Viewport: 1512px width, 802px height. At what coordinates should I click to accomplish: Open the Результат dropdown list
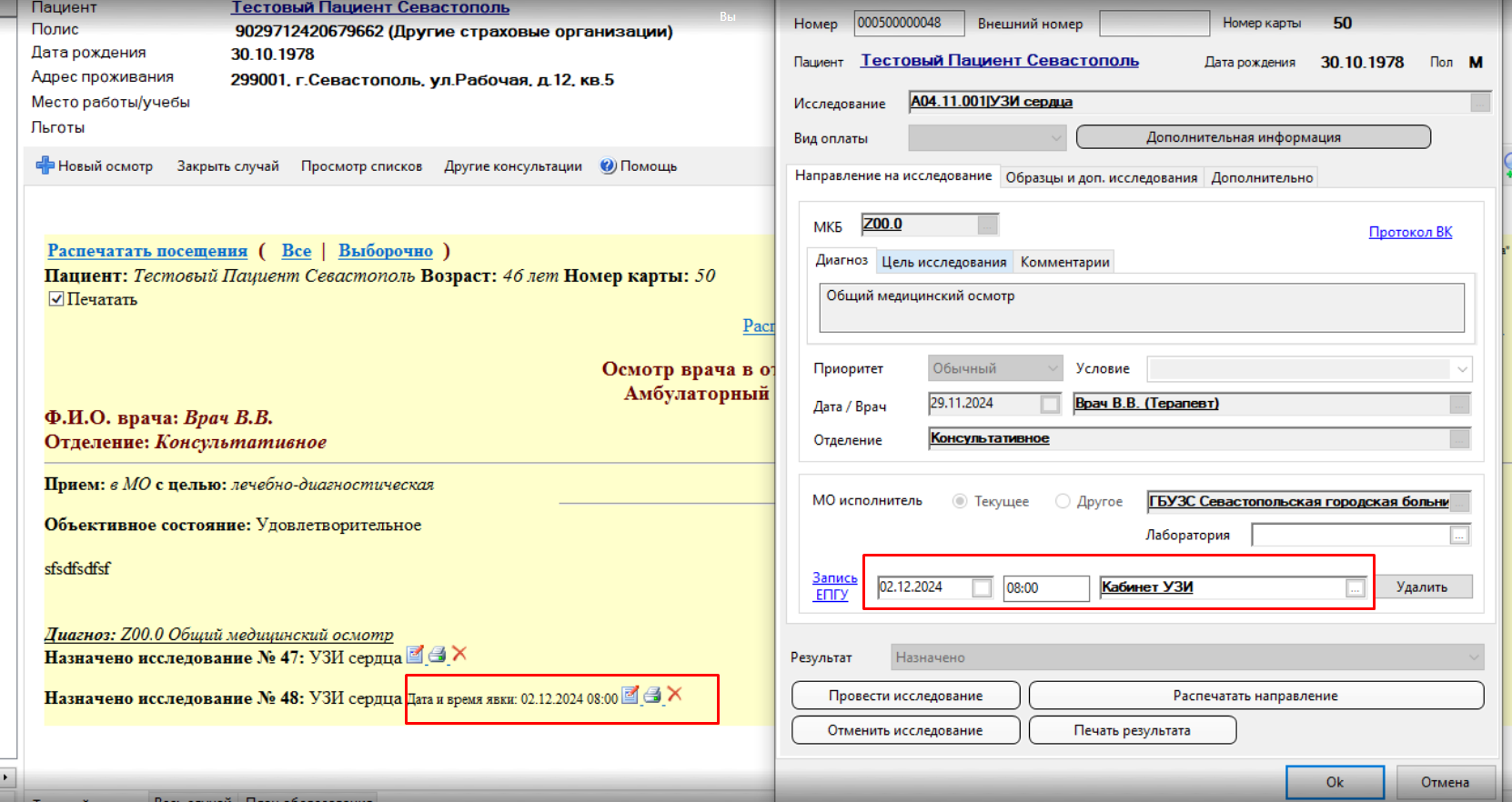tap(1473, 657)
